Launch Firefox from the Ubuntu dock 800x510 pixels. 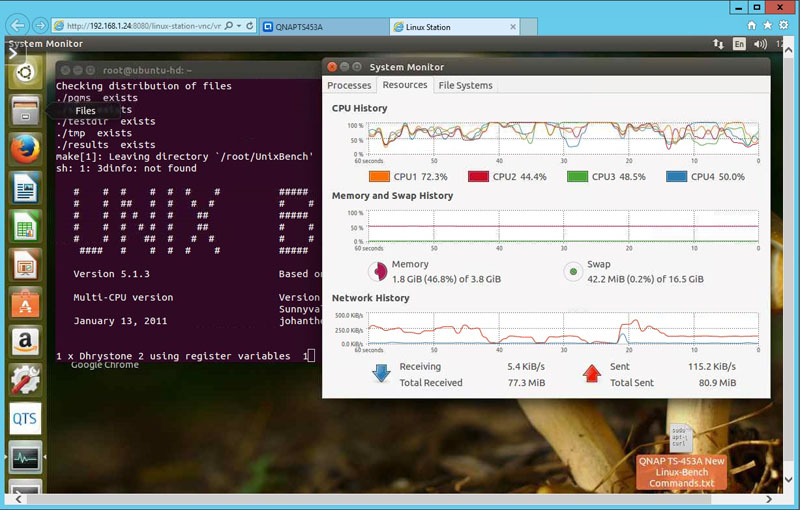[x=25, y=148]
